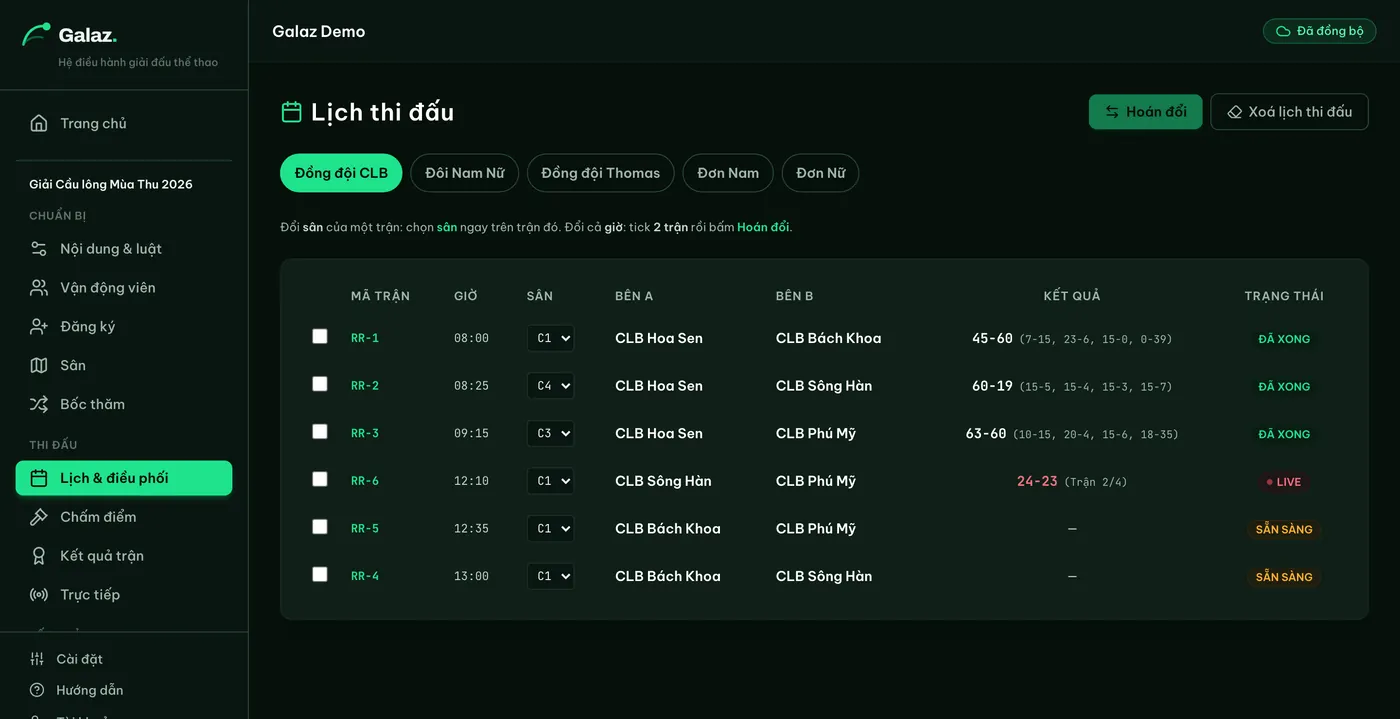Screen dimensions: 1400x719
Task: Open the court selector for RR-5
Action: (x=551, y=528)
